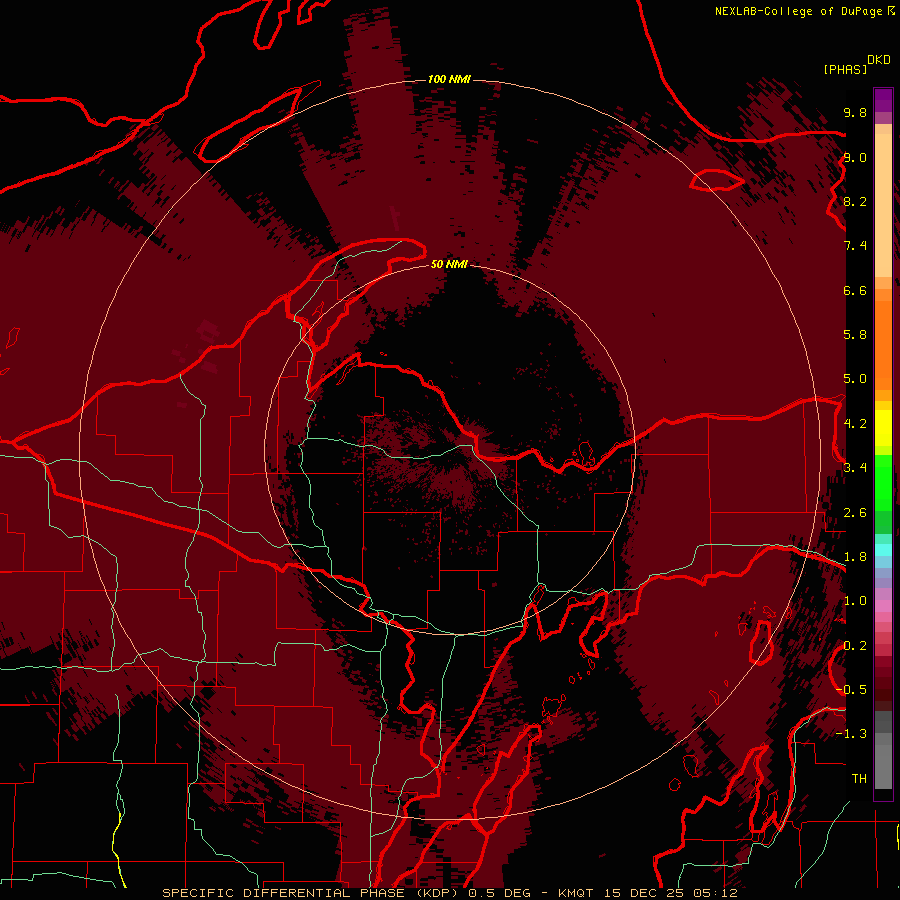Viewport: 900px width, 900px height.
Task: Select the 1.8 scale value
Action: click(855, 557)
